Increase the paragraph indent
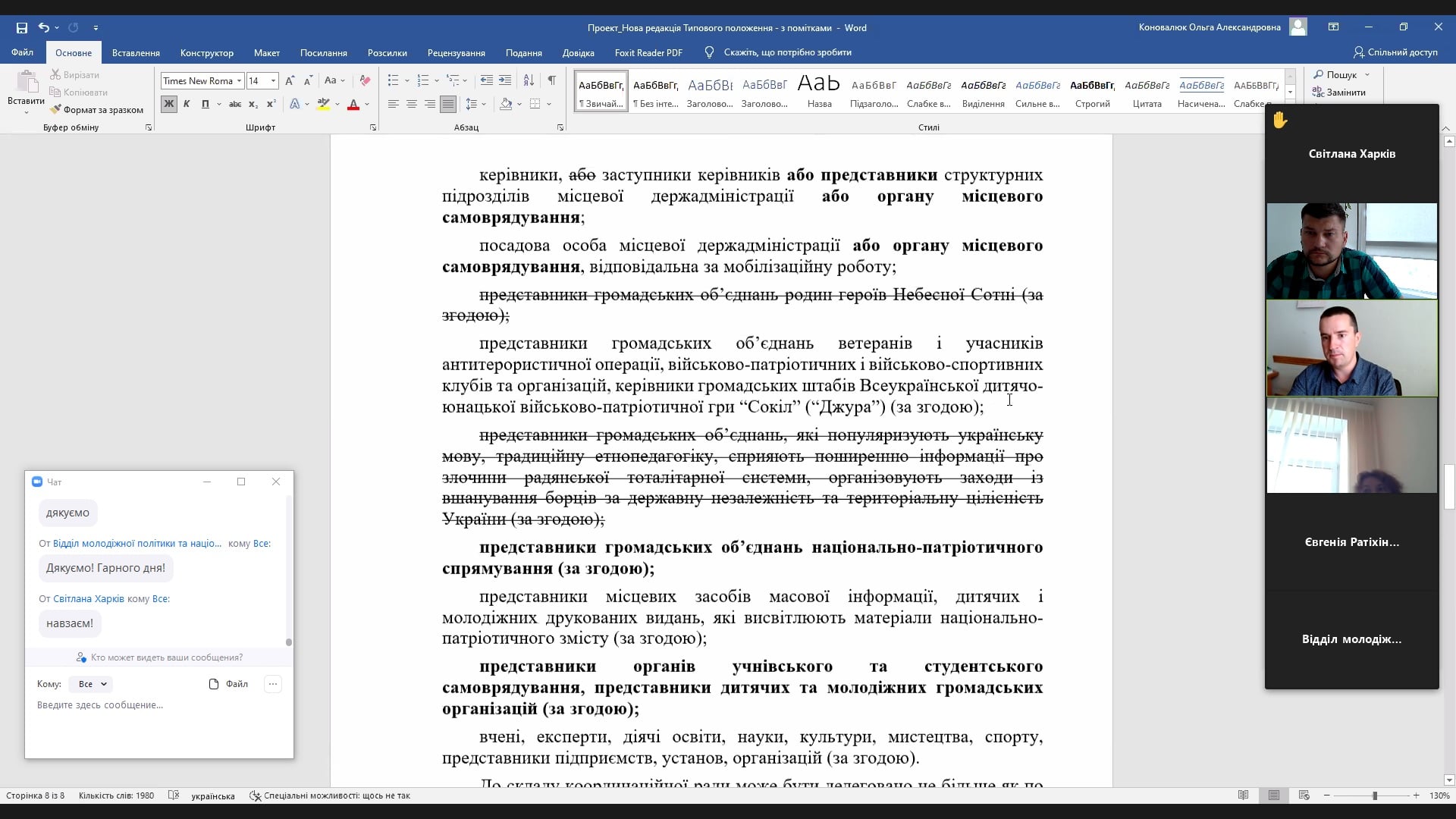The image size is (1456, 819). click(x=505, y=80)
